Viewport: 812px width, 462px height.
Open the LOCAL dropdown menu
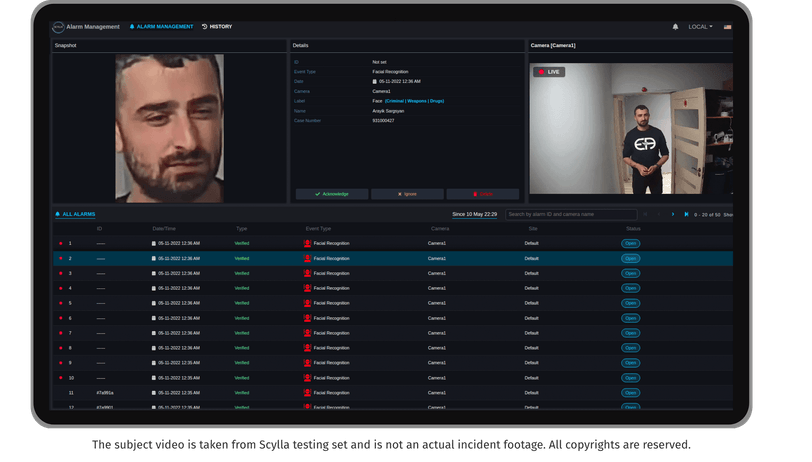(x=700, y=27)
